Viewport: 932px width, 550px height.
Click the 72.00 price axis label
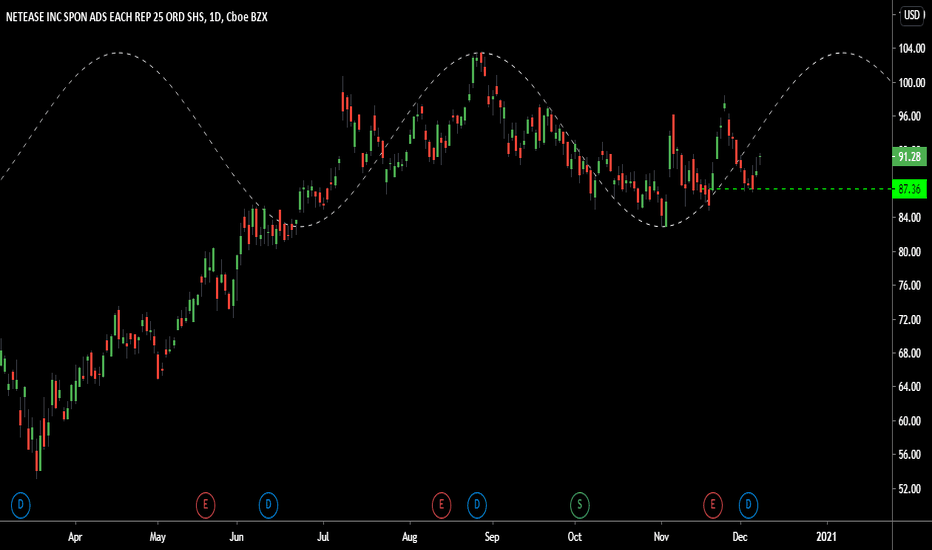click(911, 319)
